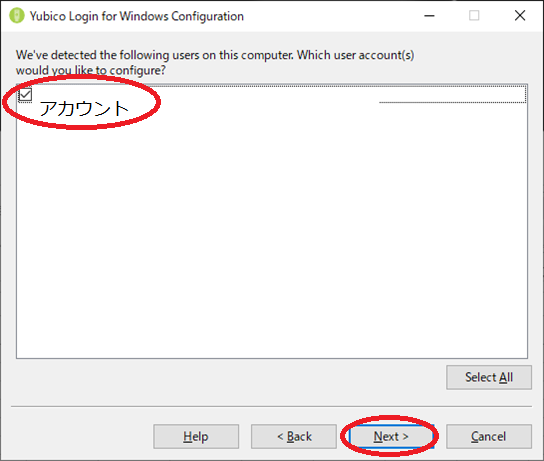This screenshot has width=544, height=461.
Task: Click the 'We've detected the following users' instruction text
Action: (215, 62)
